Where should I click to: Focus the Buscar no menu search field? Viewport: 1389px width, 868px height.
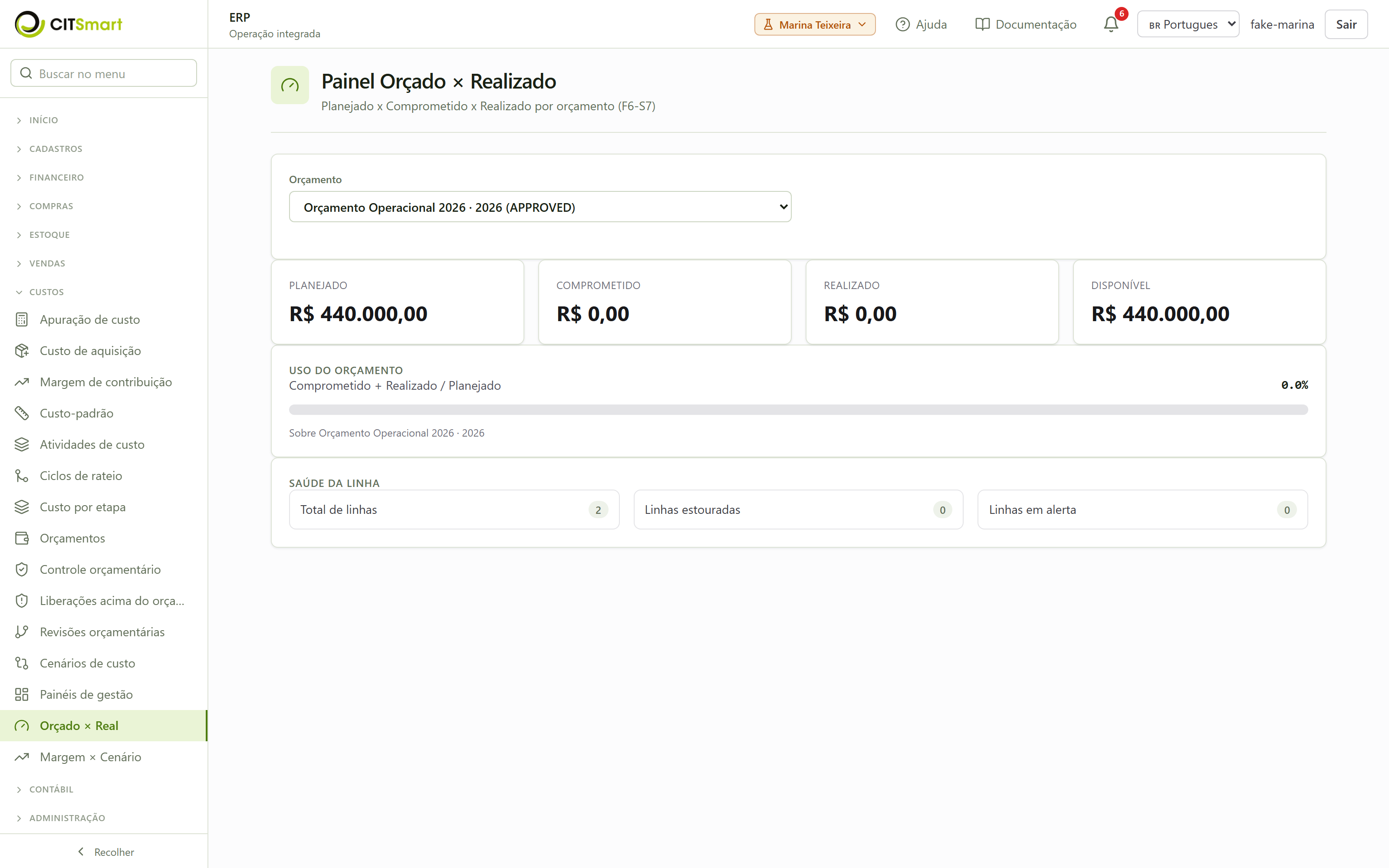104,73
